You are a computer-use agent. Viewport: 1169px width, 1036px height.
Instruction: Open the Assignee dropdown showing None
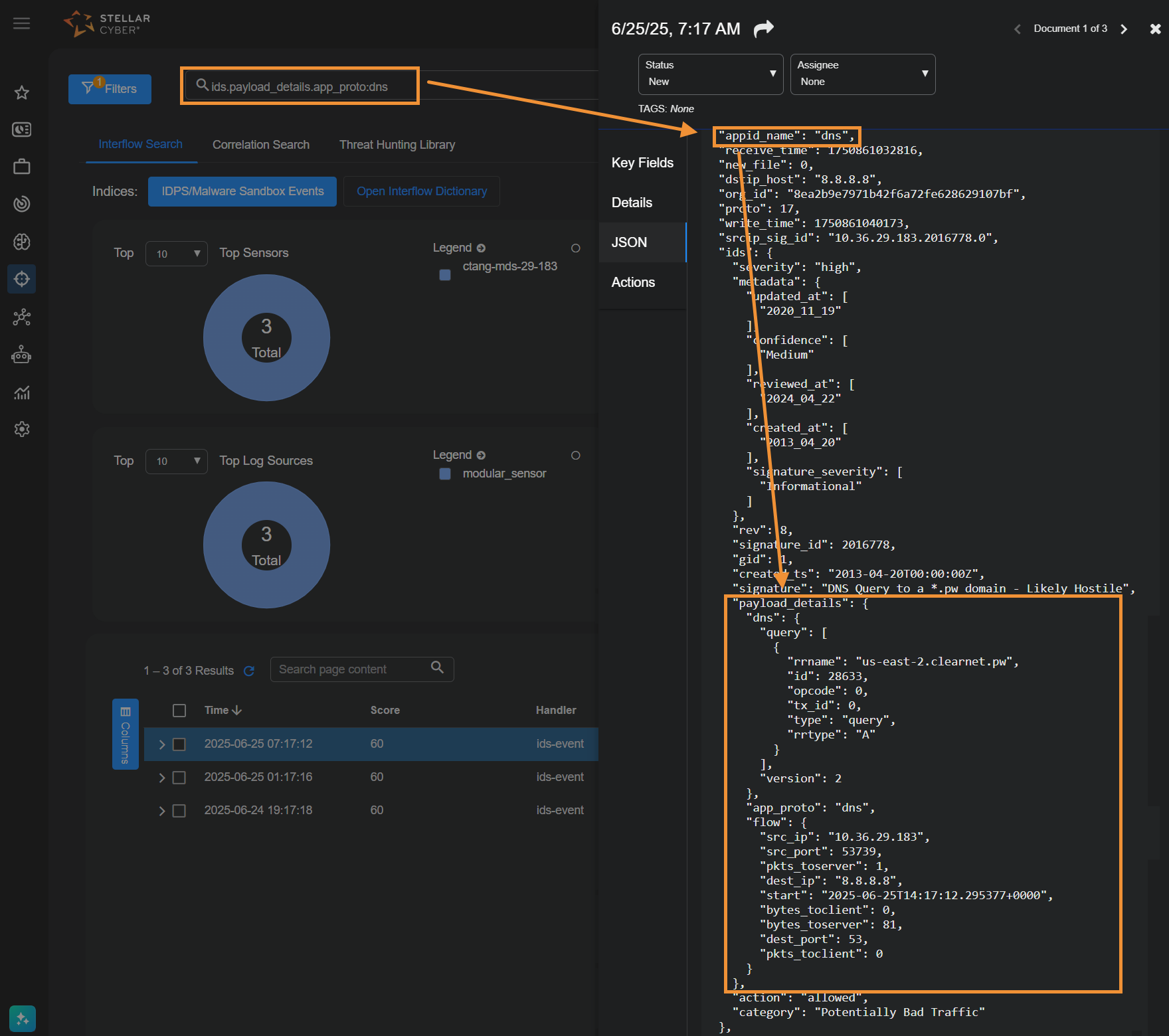(862, 74)
